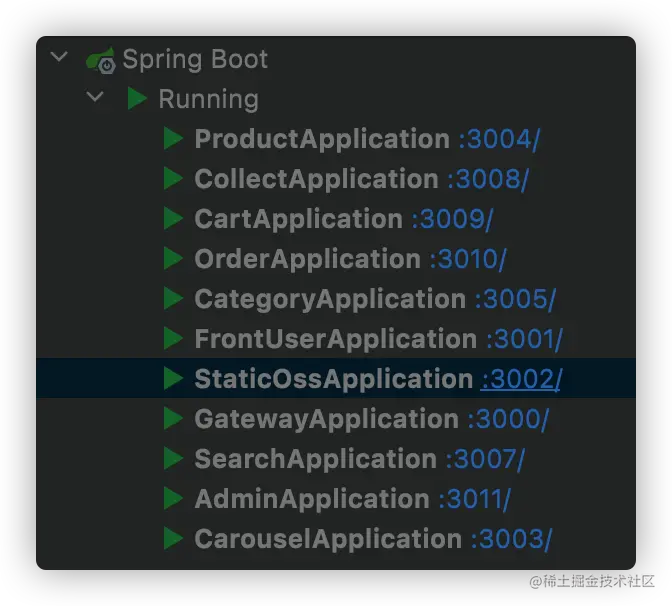
Task: Click the run icon beside CarouselApplication
Action: pyautogui.click(x=173, y=538)
